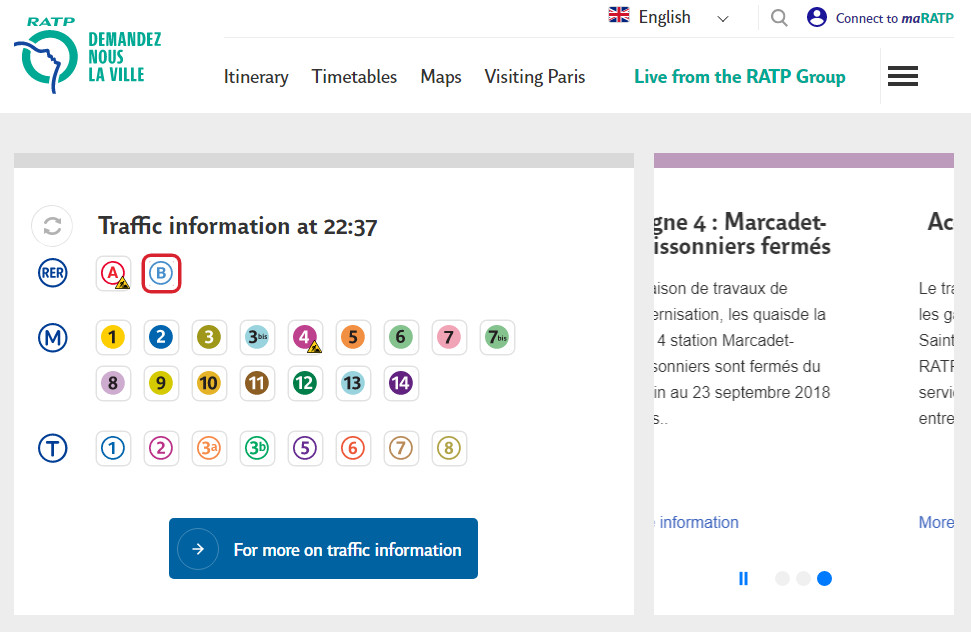Open the search magnifier icon
This screenshot has height=632, width=971.
[x=779, y=17]
